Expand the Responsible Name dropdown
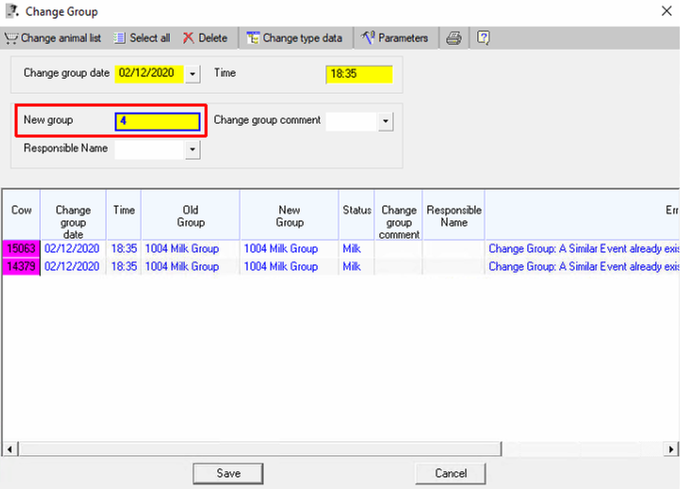This screenshot has width=680, height=489. coord(193,149)
